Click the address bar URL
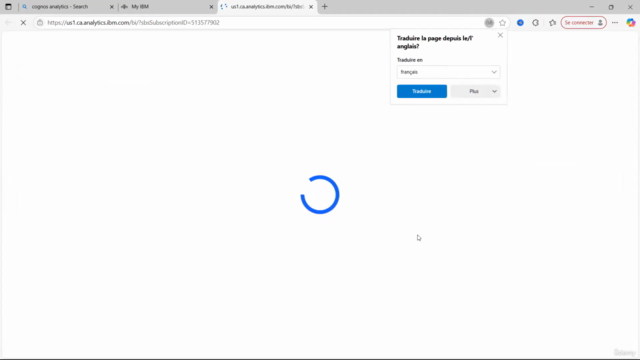This screenshot has height=360, width=640. point(133,22)
